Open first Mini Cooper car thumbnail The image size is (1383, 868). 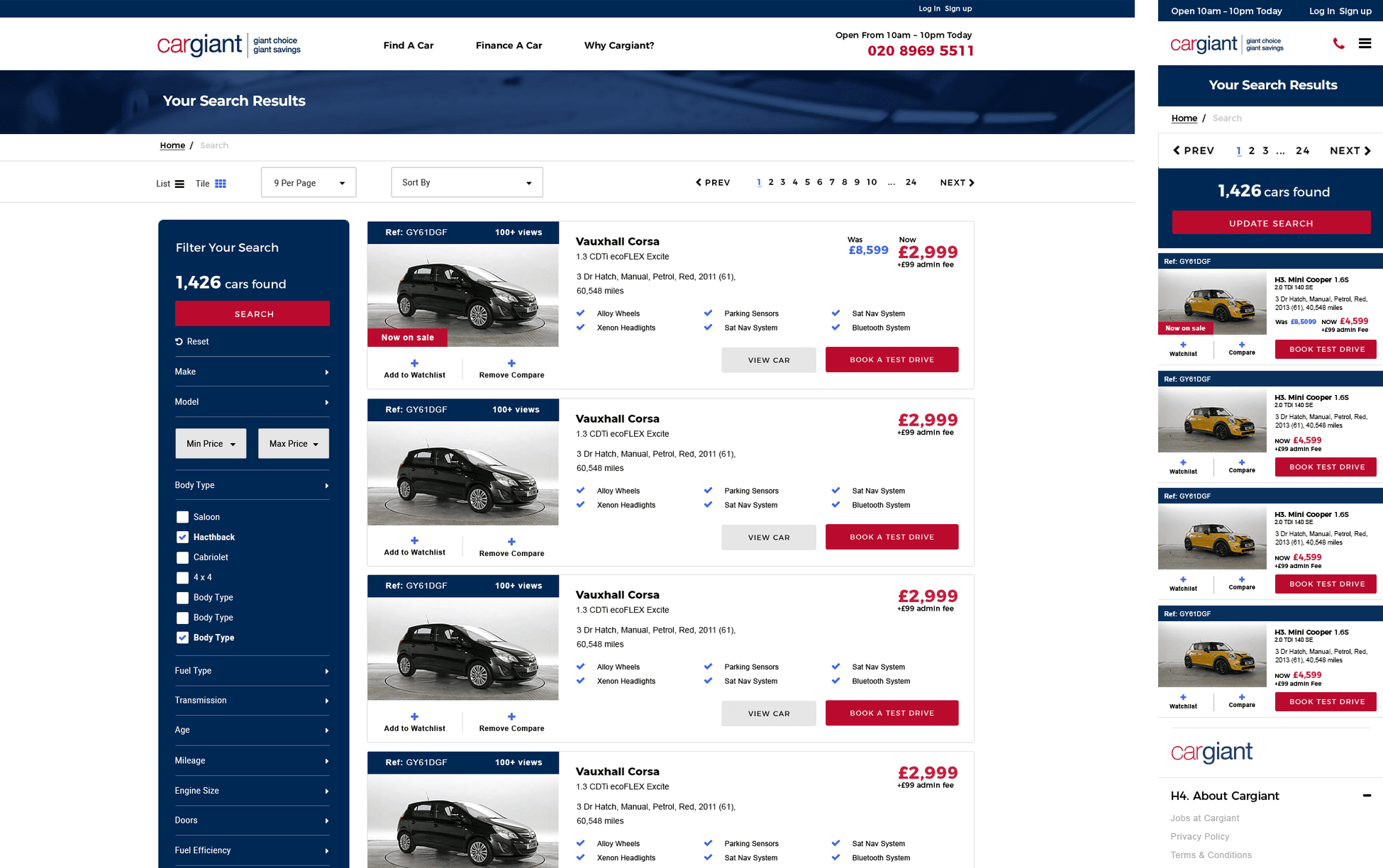1212,301
